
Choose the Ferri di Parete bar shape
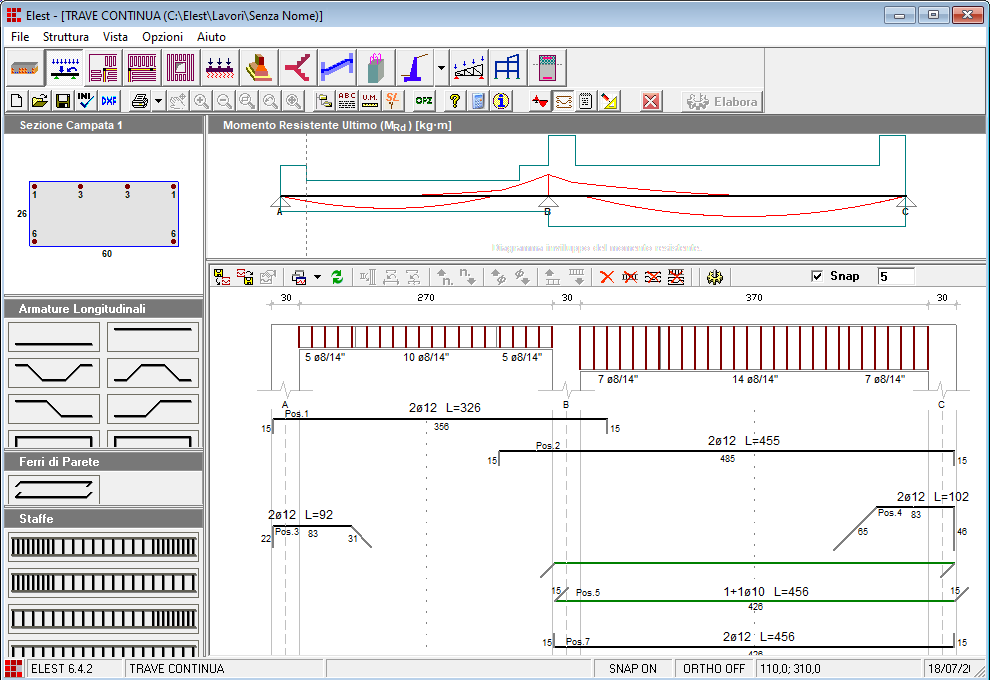[x=54, y=489]
